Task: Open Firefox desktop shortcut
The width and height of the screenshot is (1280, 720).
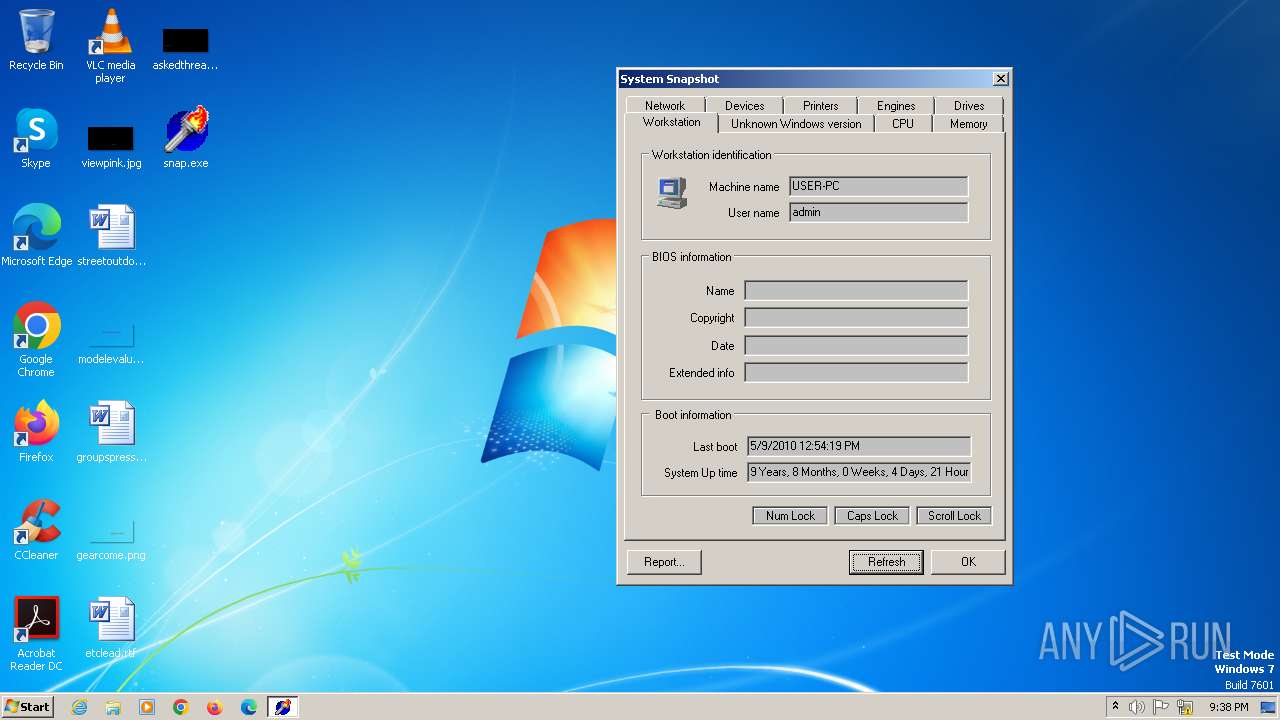Action: [x=36, y=431]
